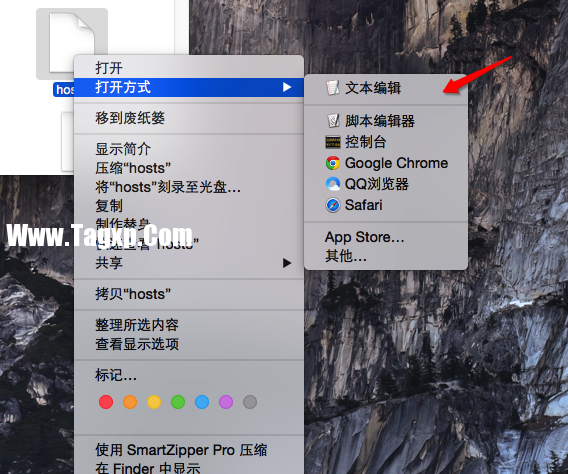Click the Google Chrome text label
This screenshot has height=474, width=568.
click(397, 163)
